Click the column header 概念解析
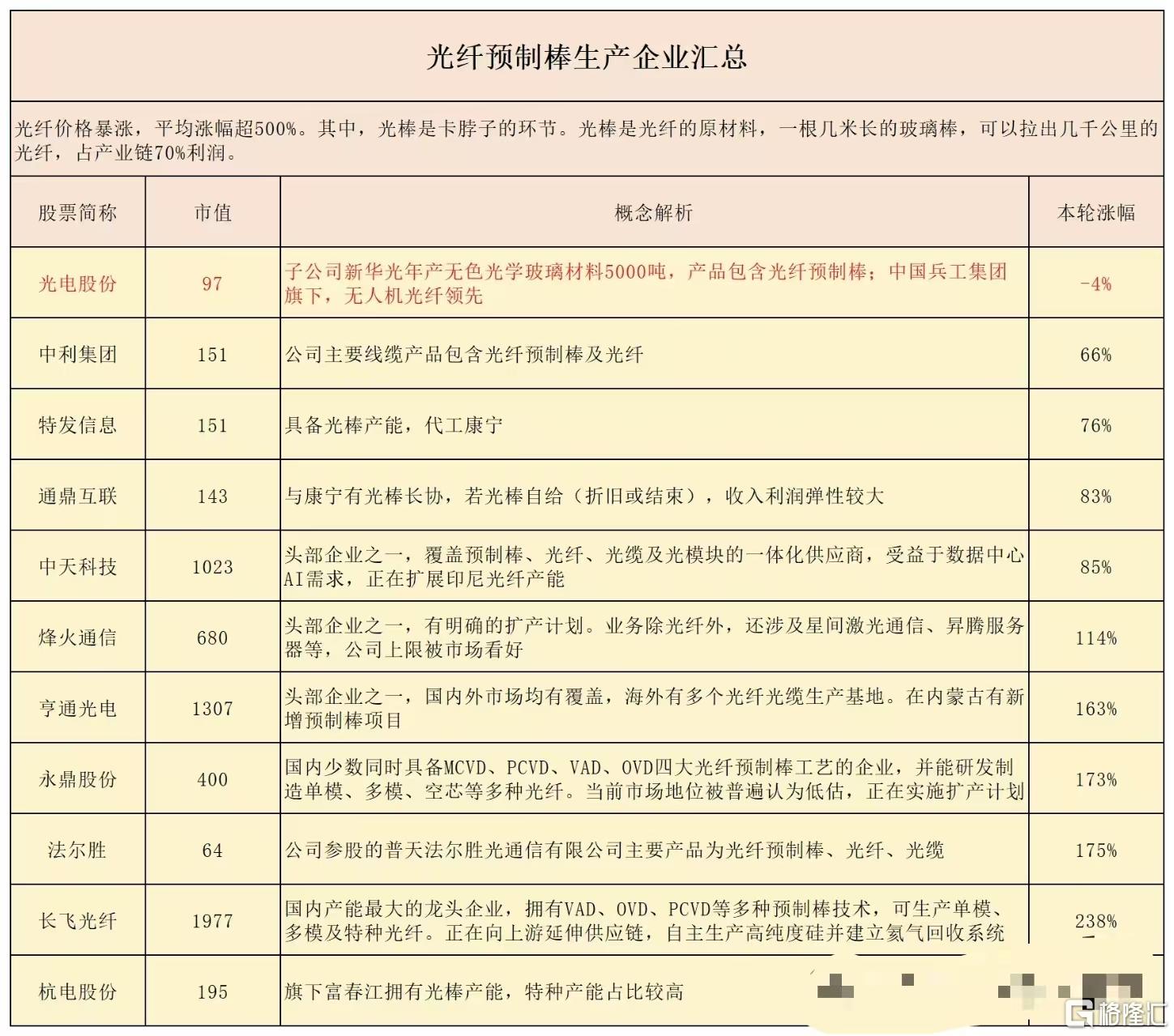The height and width of the screenshot is (1036, 1174). point(654,213)
